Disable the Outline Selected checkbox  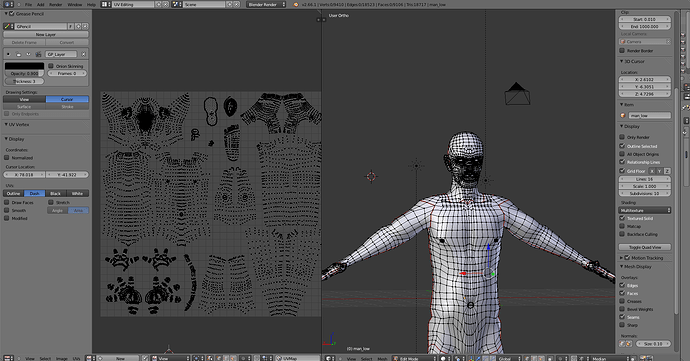click(x=622, y=145)
